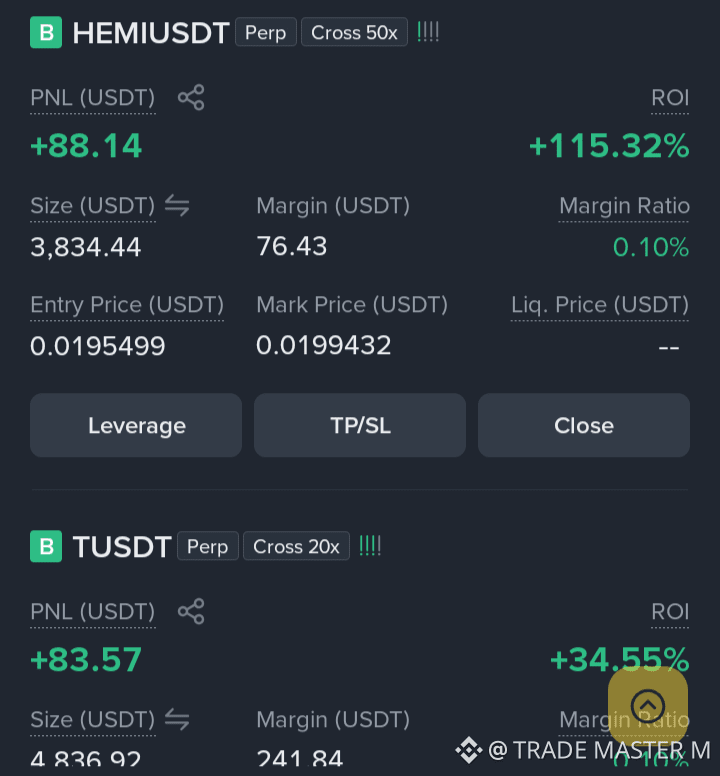This screenshot has width=720, height=776.
Task: Tap green B icon beside TUSDT
Action: point(46,546)
